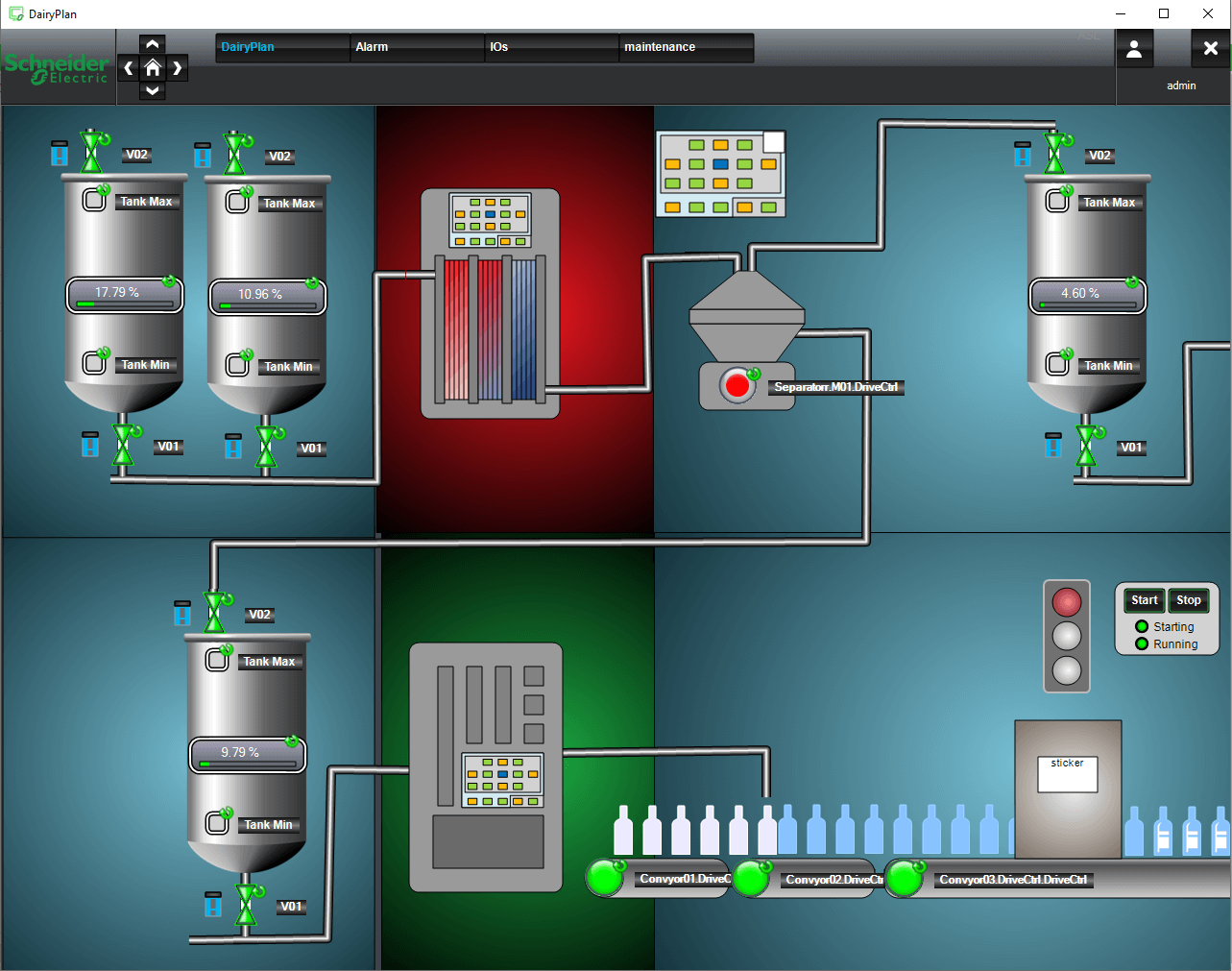1232x971 pixels.
Task: Switch to the Alarm tab
Action: pos(417,46)
